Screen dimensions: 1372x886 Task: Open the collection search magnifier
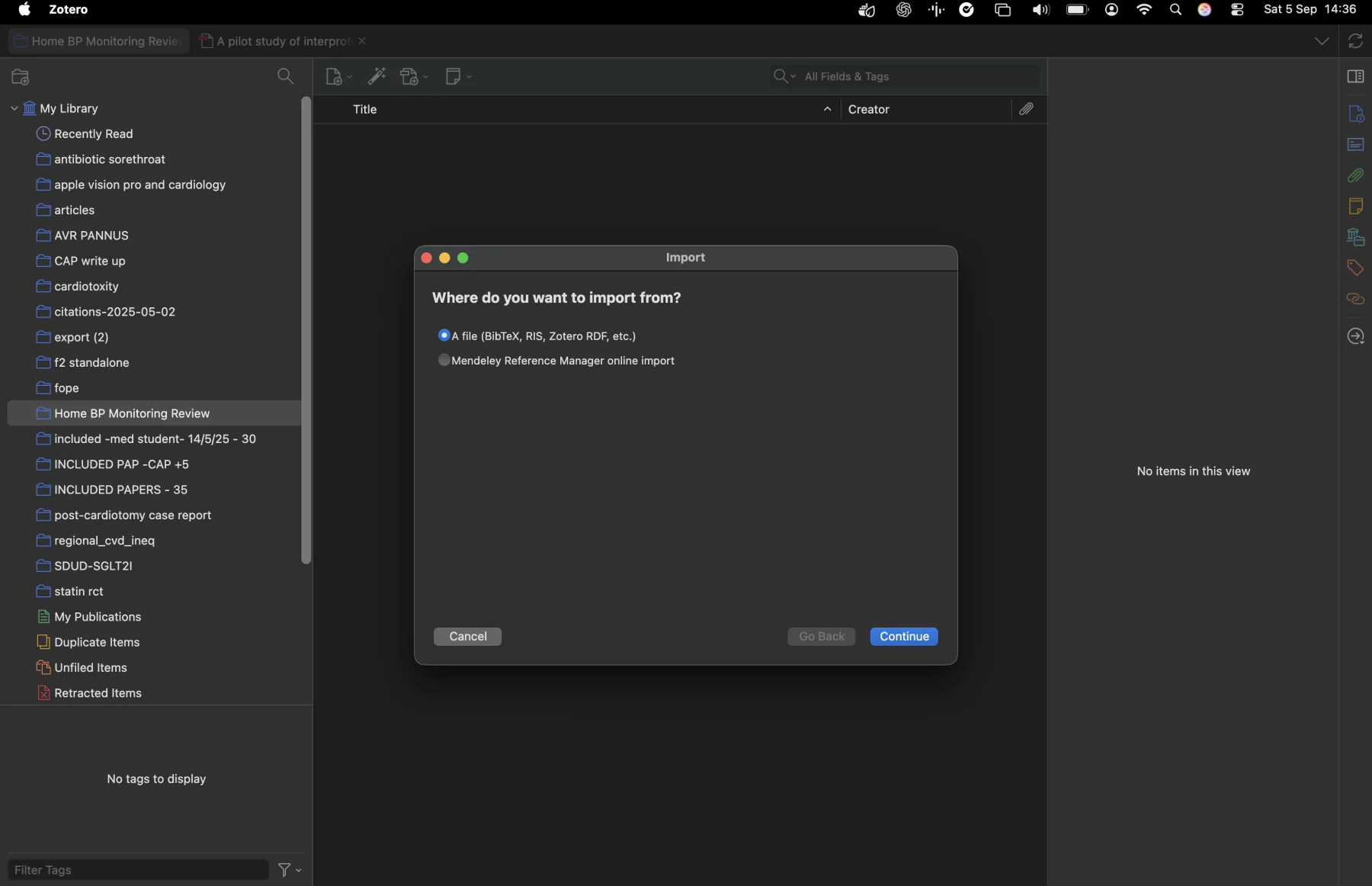coord(285,76)
